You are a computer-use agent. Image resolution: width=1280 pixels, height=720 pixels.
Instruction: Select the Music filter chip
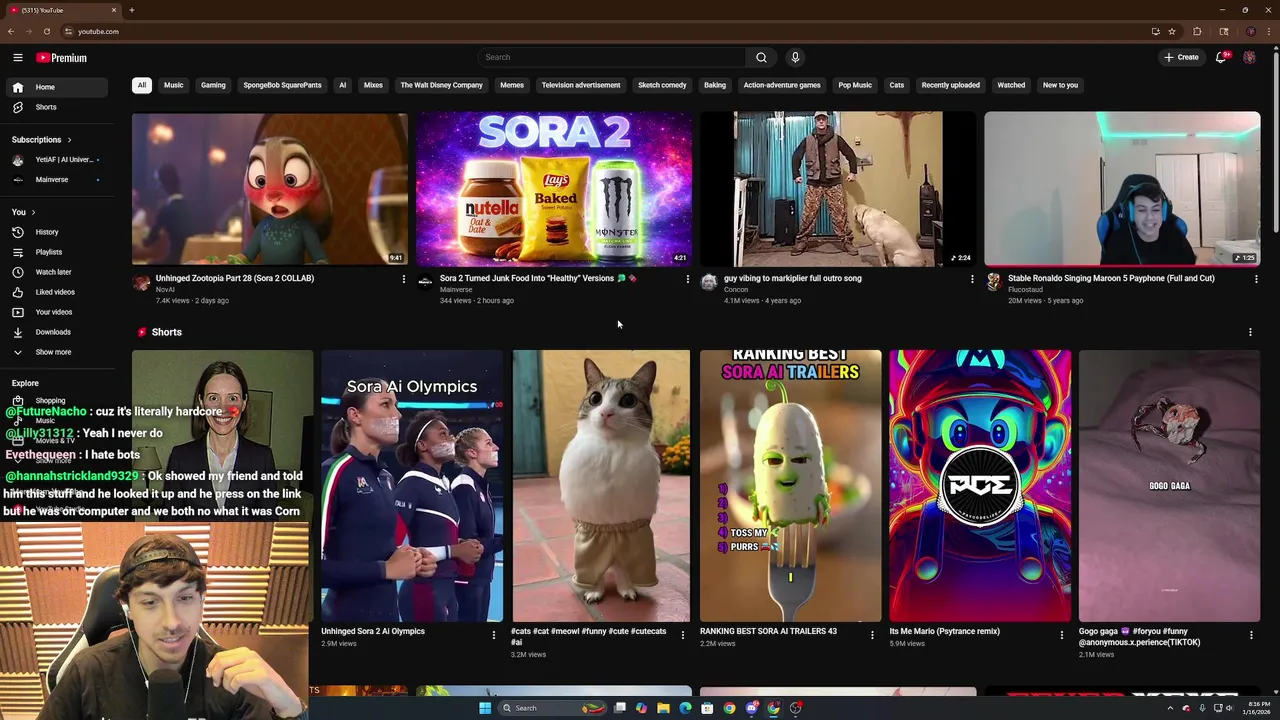pos(174,85)
